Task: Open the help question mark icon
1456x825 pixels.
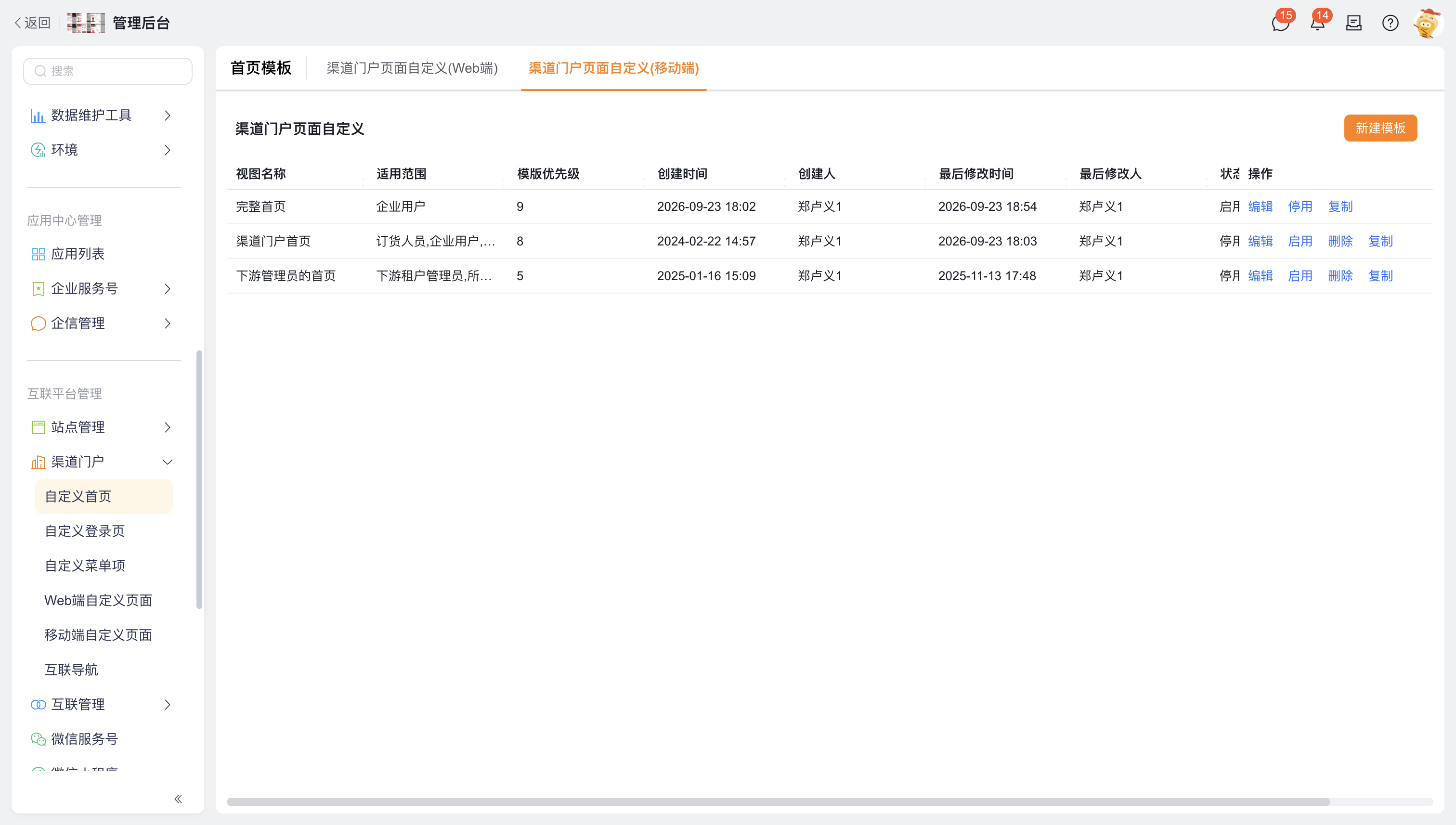Action: (1390, 23)
